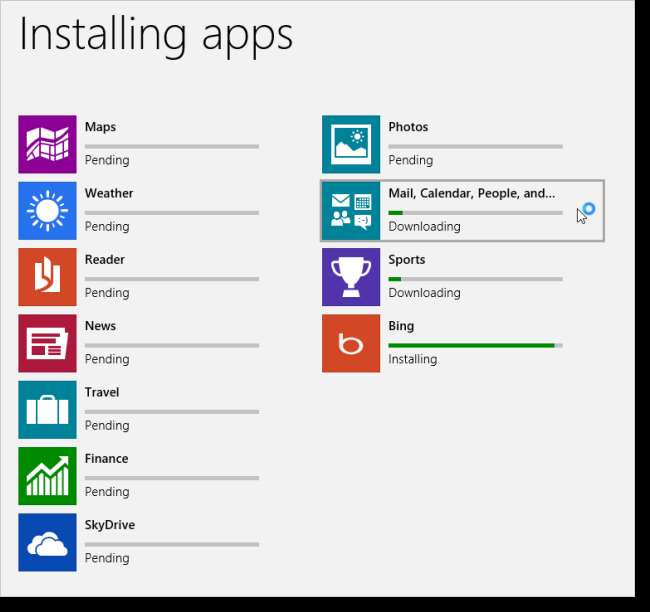Click the "SkyDrive" app name
This screenshot has height=612, width=650.
coord(110,525)
